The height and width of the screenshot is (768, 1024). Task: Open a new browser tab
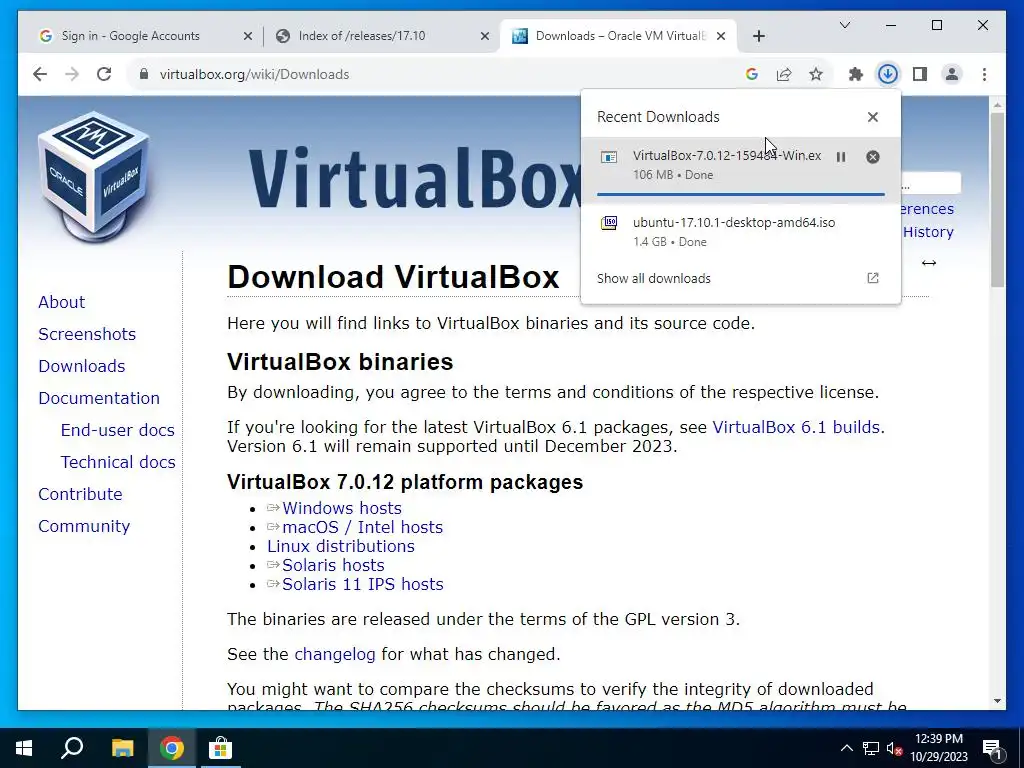point(758,36)
